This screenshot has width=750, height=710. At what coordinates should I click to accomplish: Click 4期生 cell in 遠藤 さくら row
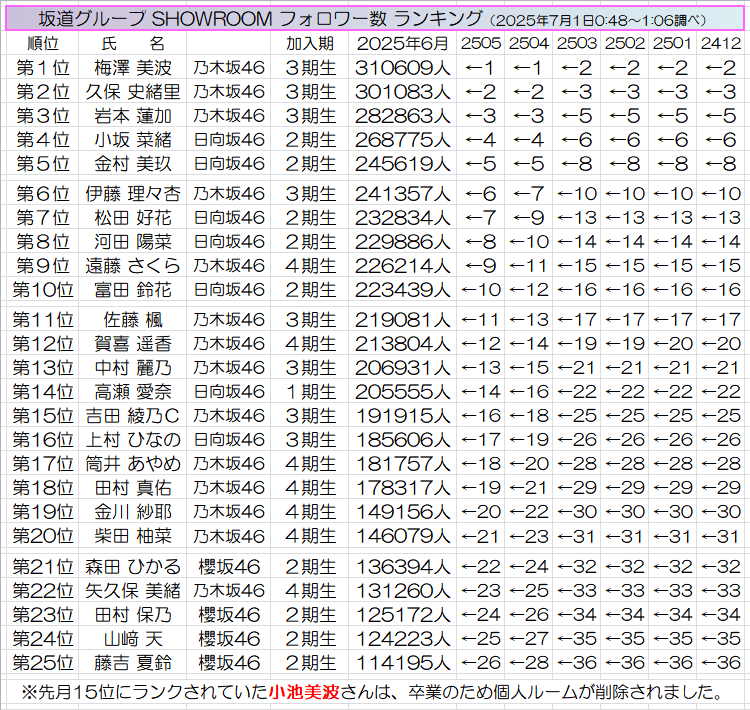311,266
